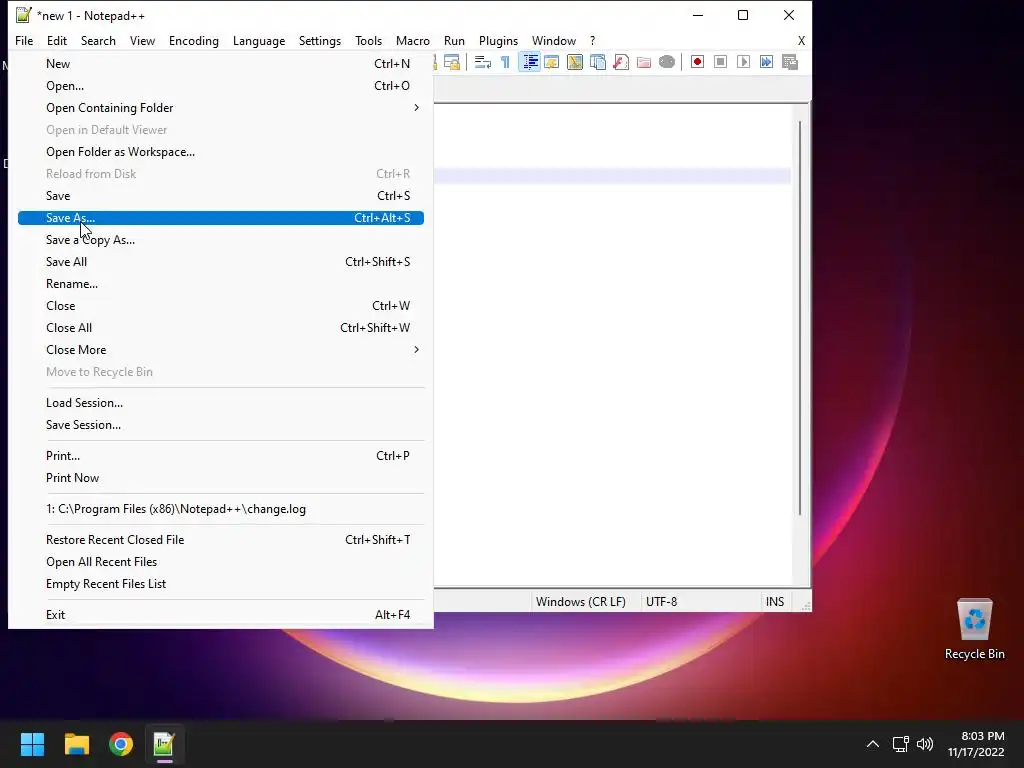
Task: Open the Document Map icon
Action: point(575,62)
